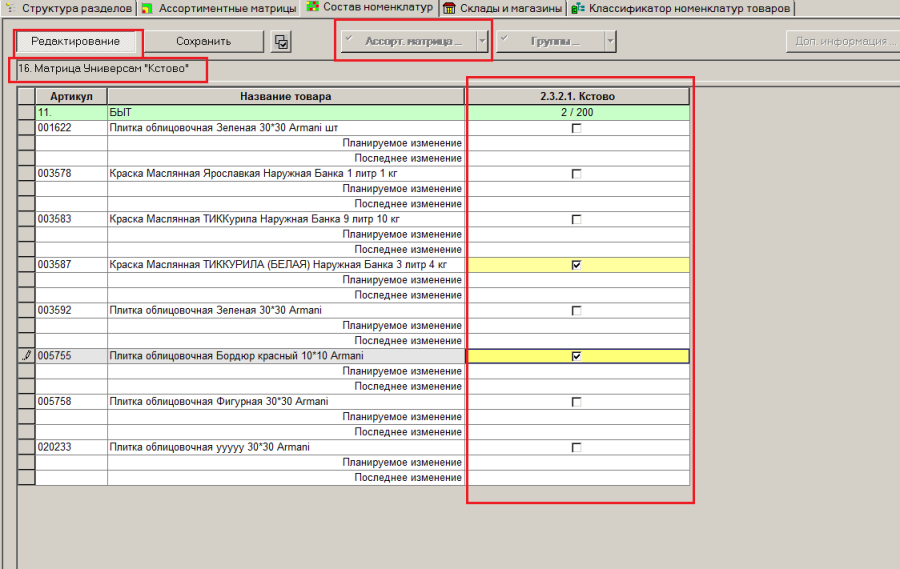The width and height of the screenshot is (900, 569).
Task: Select article cell 020233
Action: (x=71, y=447)
